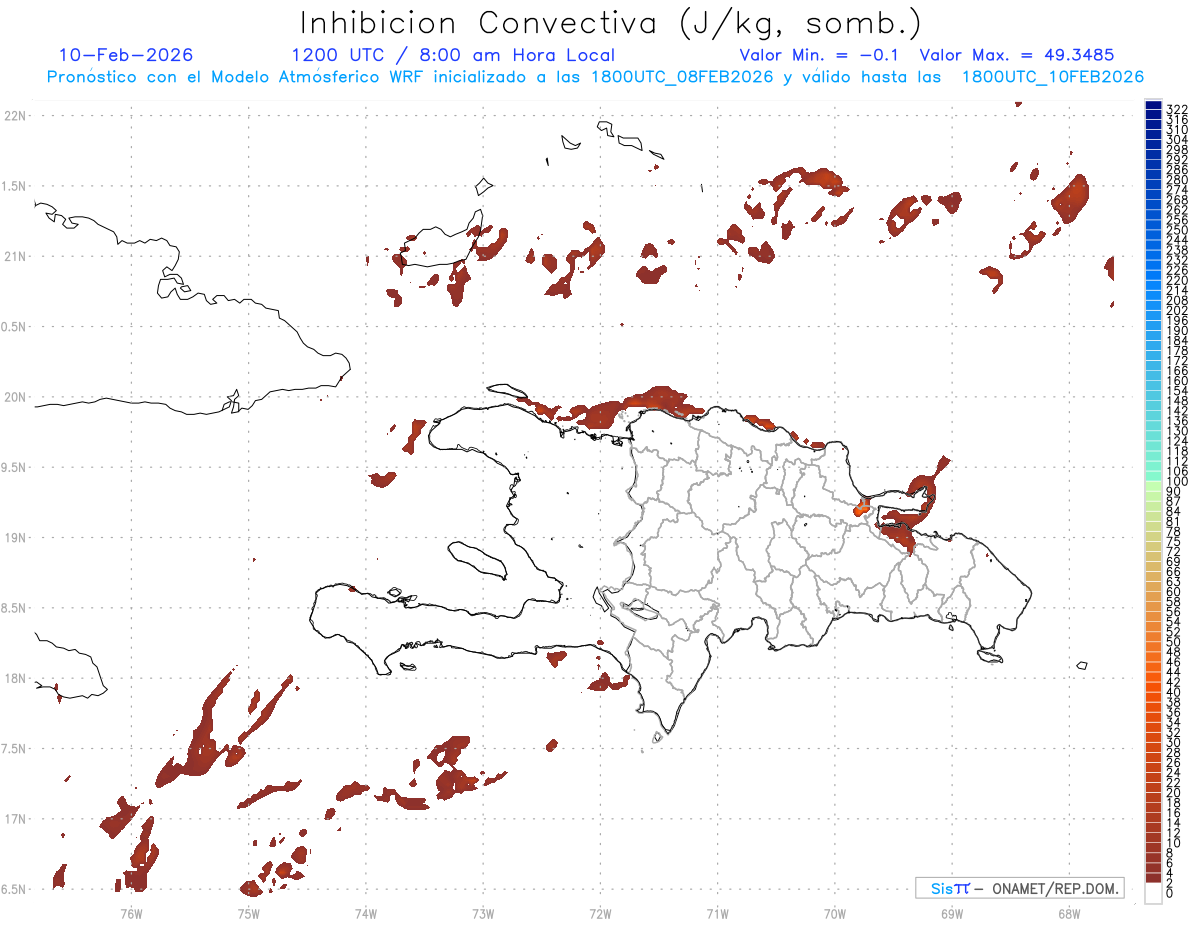
Task: Click the "22N" latitude label
Action: click(15, 116)
